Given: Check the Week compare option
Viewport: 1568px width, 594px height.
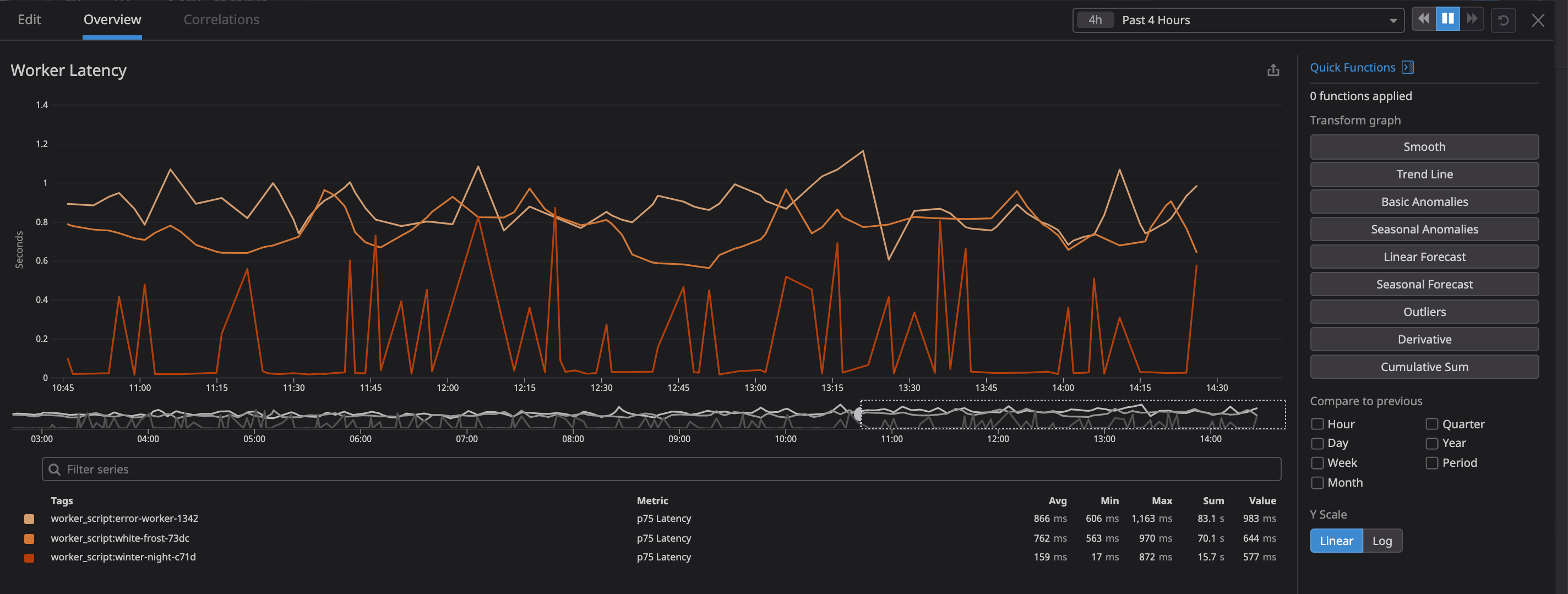Looking at the screenshot, I should pyautogui.click(x=1318, y=462).
